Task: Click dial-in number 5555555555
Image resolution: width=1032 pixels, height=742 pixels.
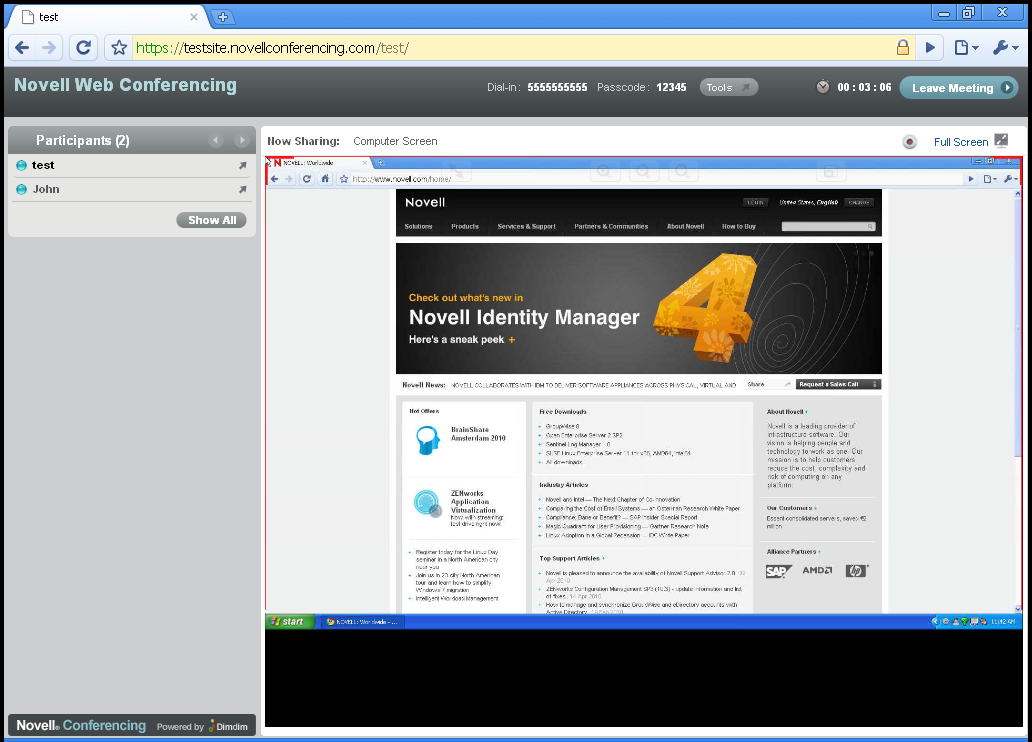Action: click(557, 87)
